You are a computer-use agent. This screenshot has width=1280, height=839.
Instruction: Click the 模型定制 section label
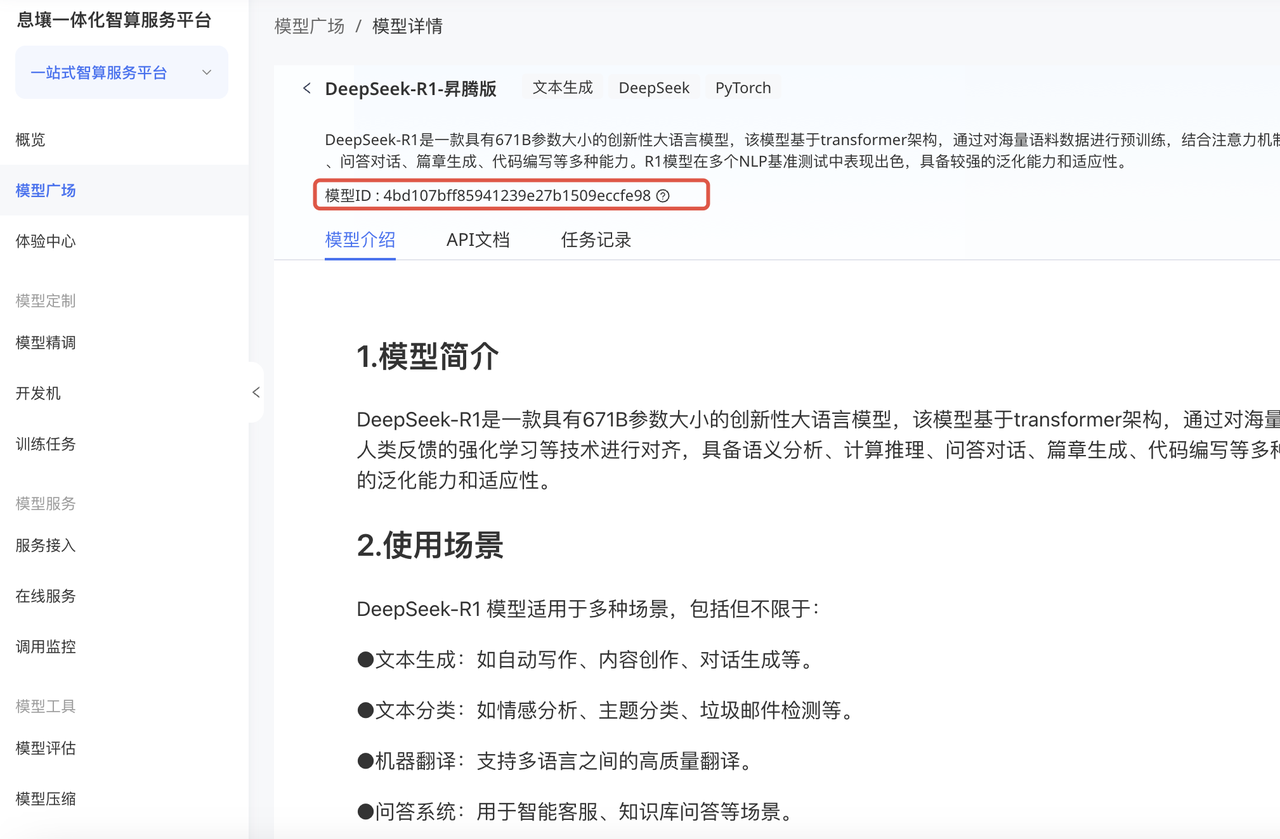46,301
